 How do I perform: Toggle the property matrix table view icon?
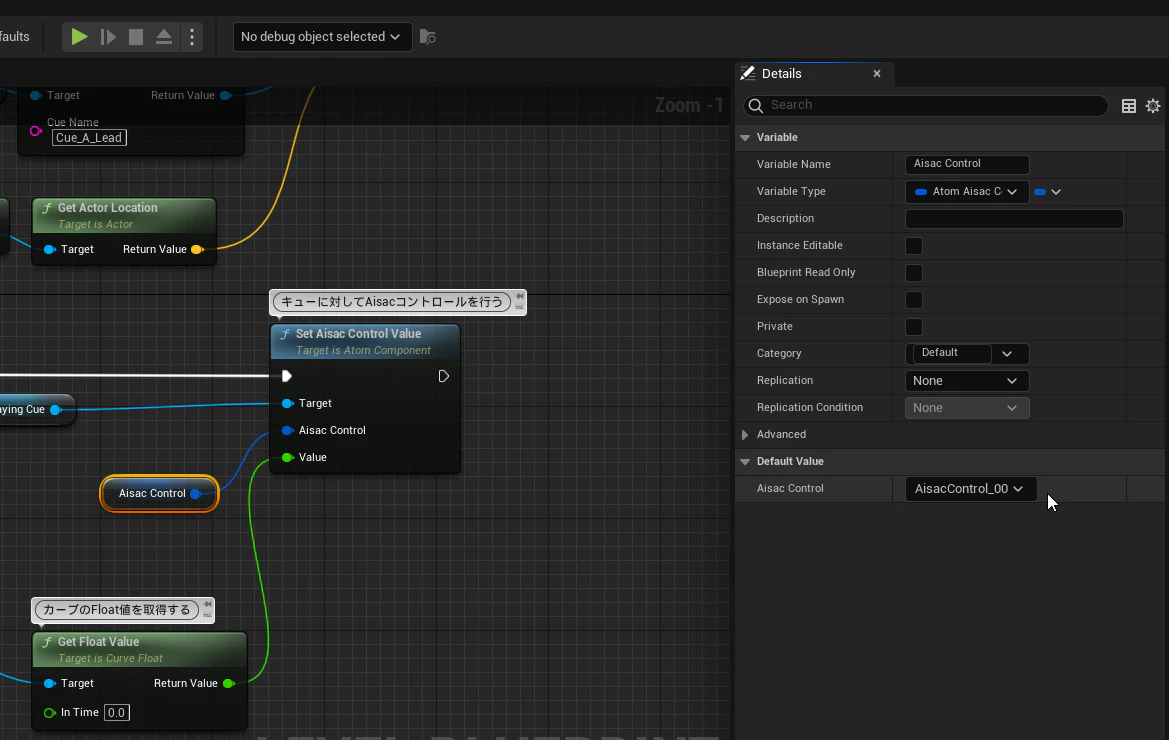(1129, 106)
